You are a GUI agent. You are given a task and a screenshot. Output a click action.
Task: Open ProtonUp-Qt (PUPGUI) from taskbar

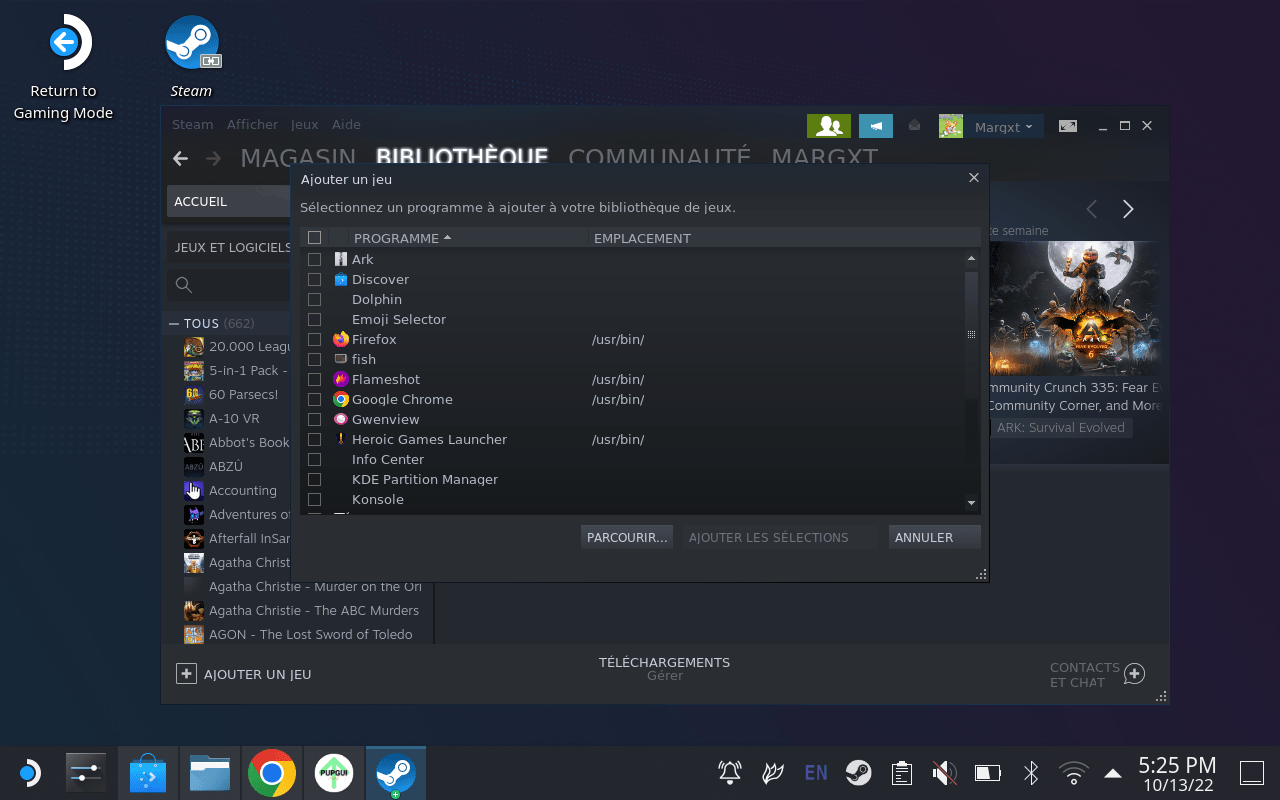tap(333, 773)
